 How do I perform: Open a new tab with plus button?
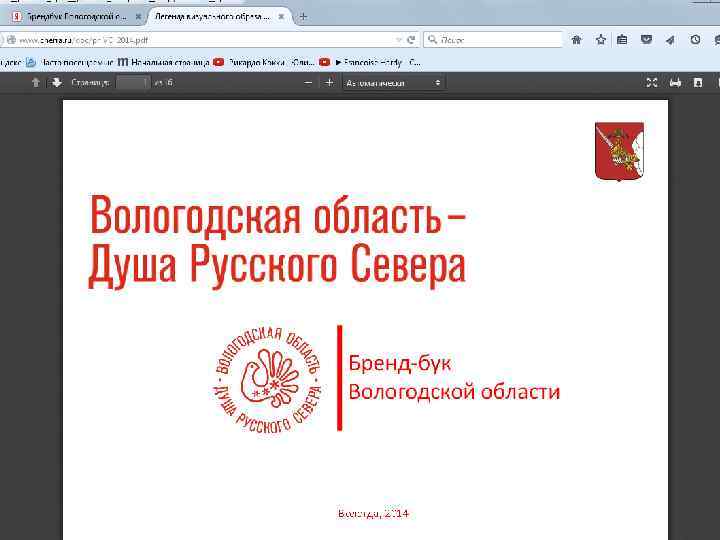coord(303,17)
